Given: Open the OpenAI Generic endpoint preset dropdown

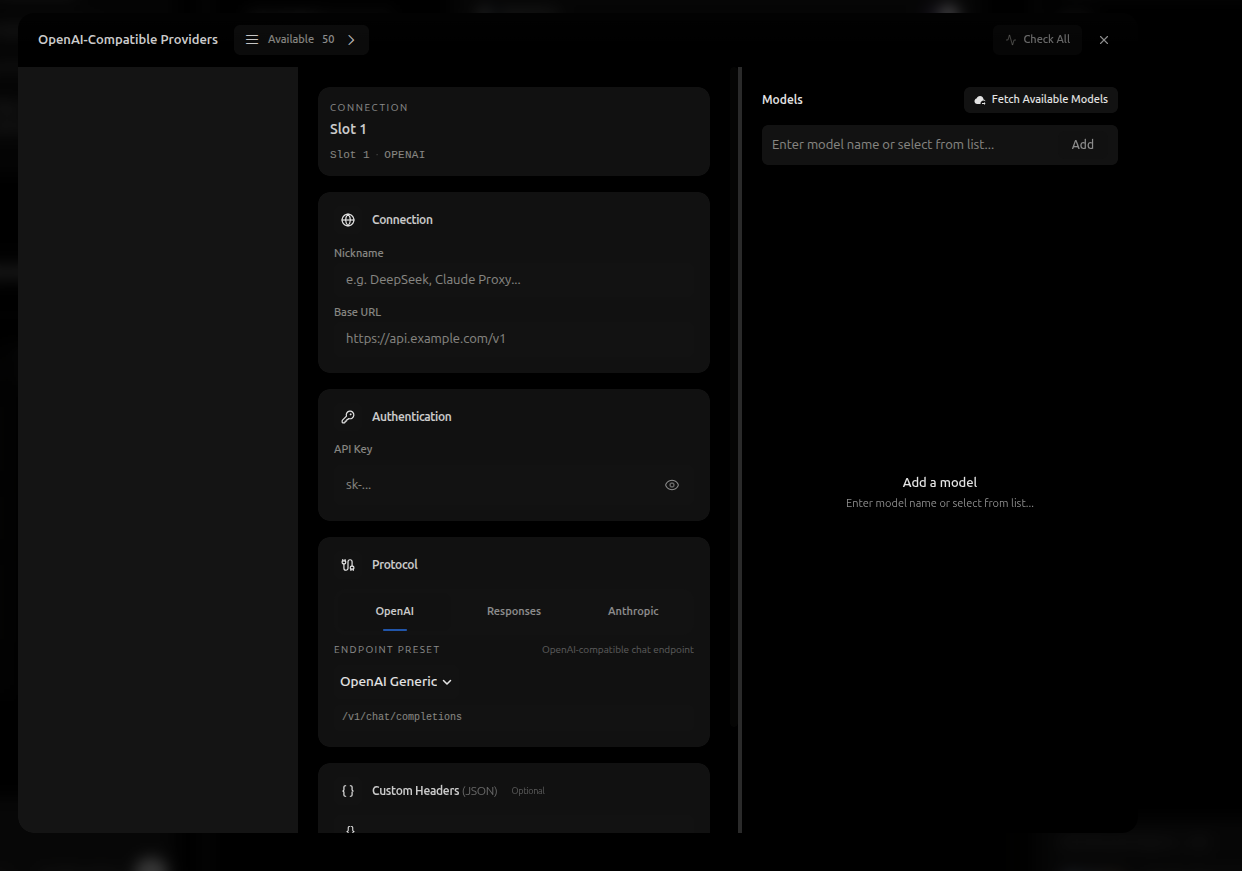Looking at the screenshot, I should [396, 682].
